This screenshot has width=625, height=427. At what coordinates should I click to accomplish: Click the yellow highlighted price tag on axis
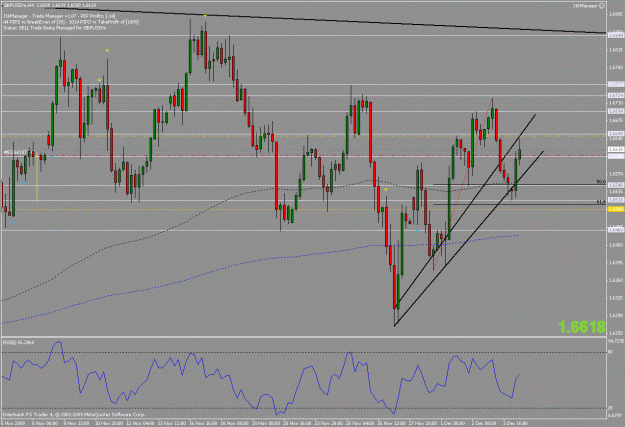coord(616,209)
